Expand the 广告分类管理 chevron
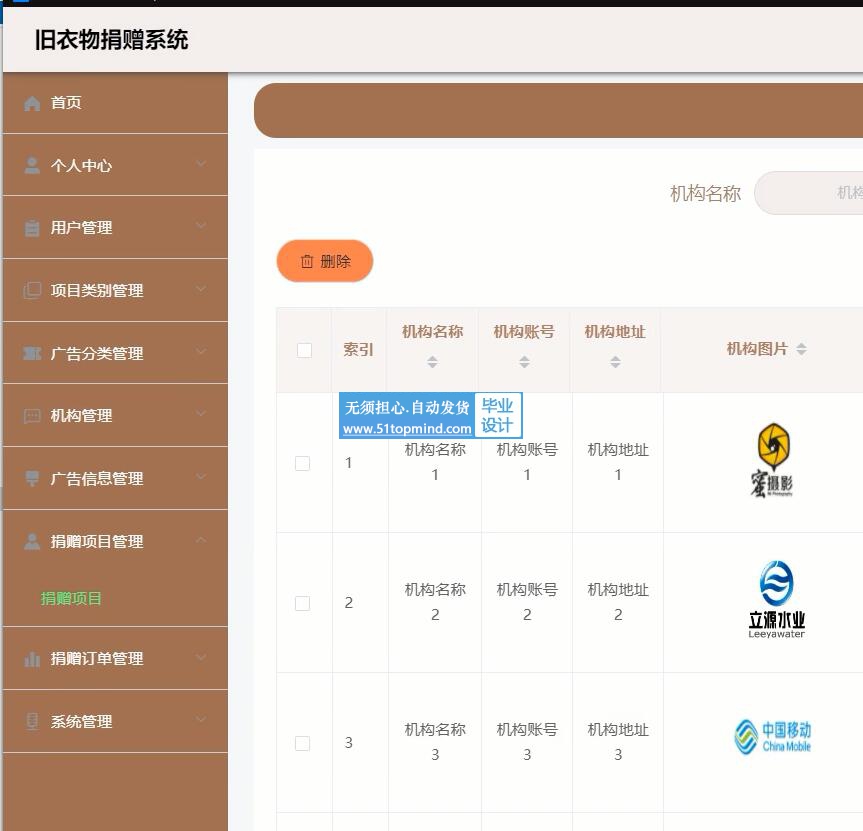The image size is (863, 831). pos(201,351)
